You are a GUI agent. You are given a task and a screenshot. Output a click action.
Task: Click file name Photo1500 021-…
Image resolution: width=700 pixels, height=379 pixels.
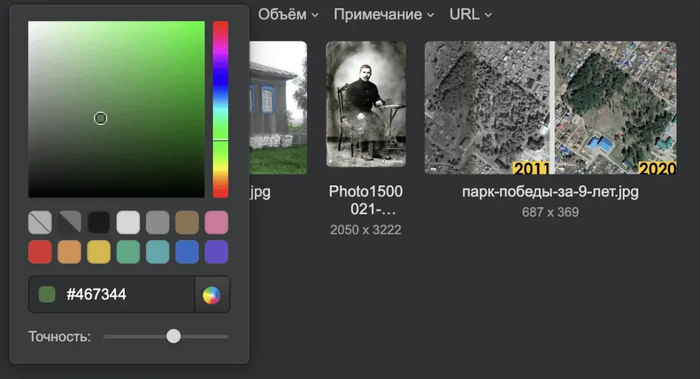(366, 200)
